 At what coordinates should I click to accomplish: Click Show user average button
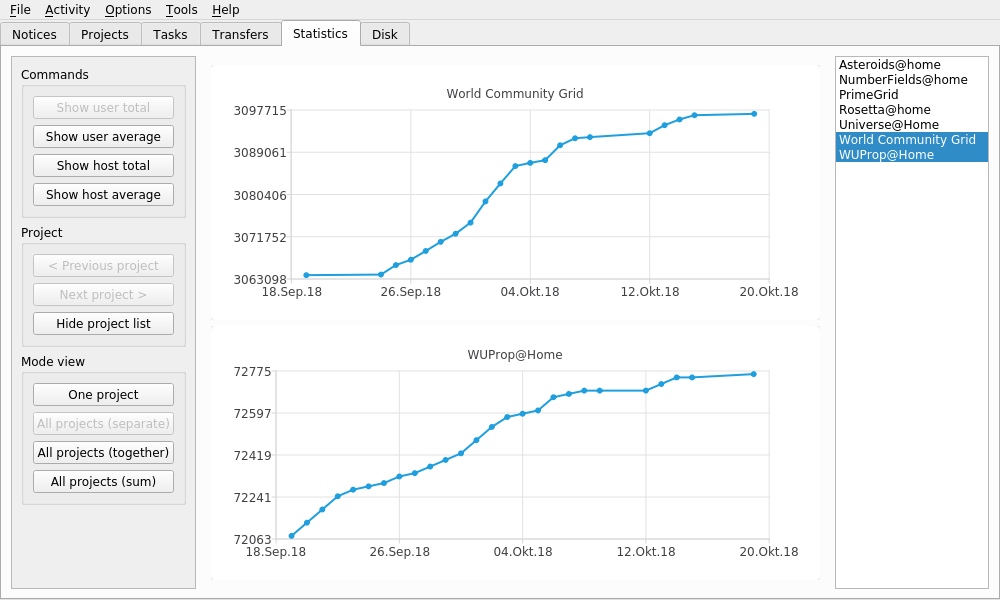click(x=103, y=137)
